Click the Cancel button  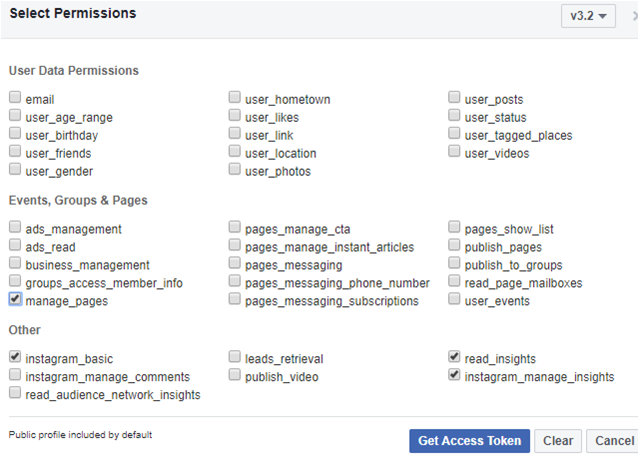614,441
